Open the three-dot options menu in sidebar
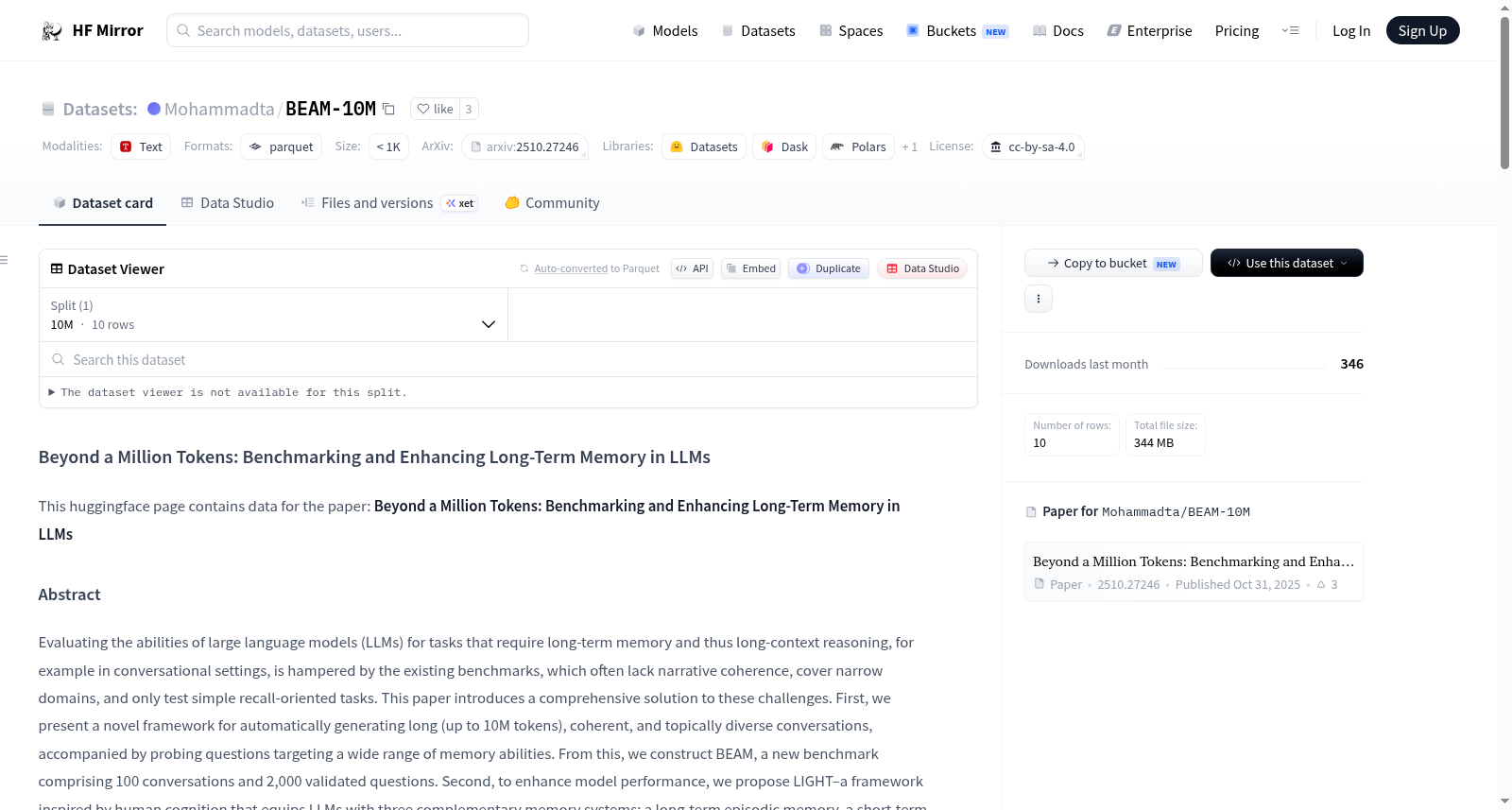Viewport: 1512px width, 810px height. [1039, 299]
